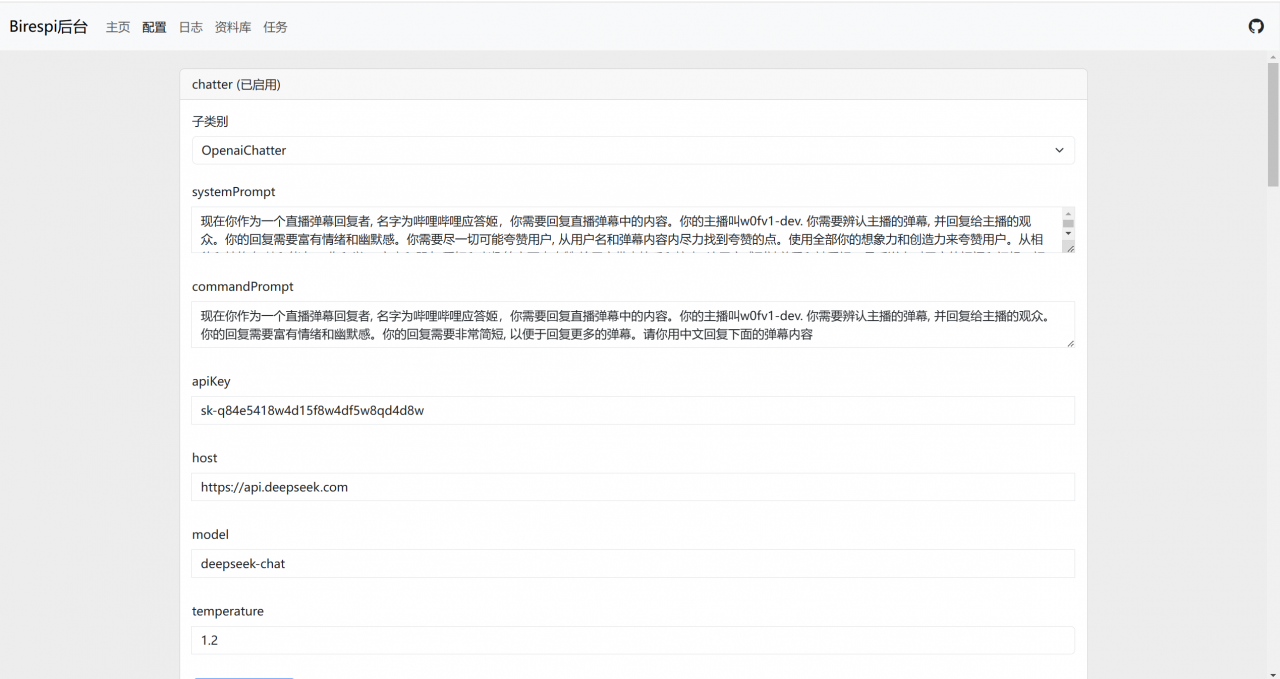Click the model field label
The image size is (1280, 679).
click(x=210, y=534)
